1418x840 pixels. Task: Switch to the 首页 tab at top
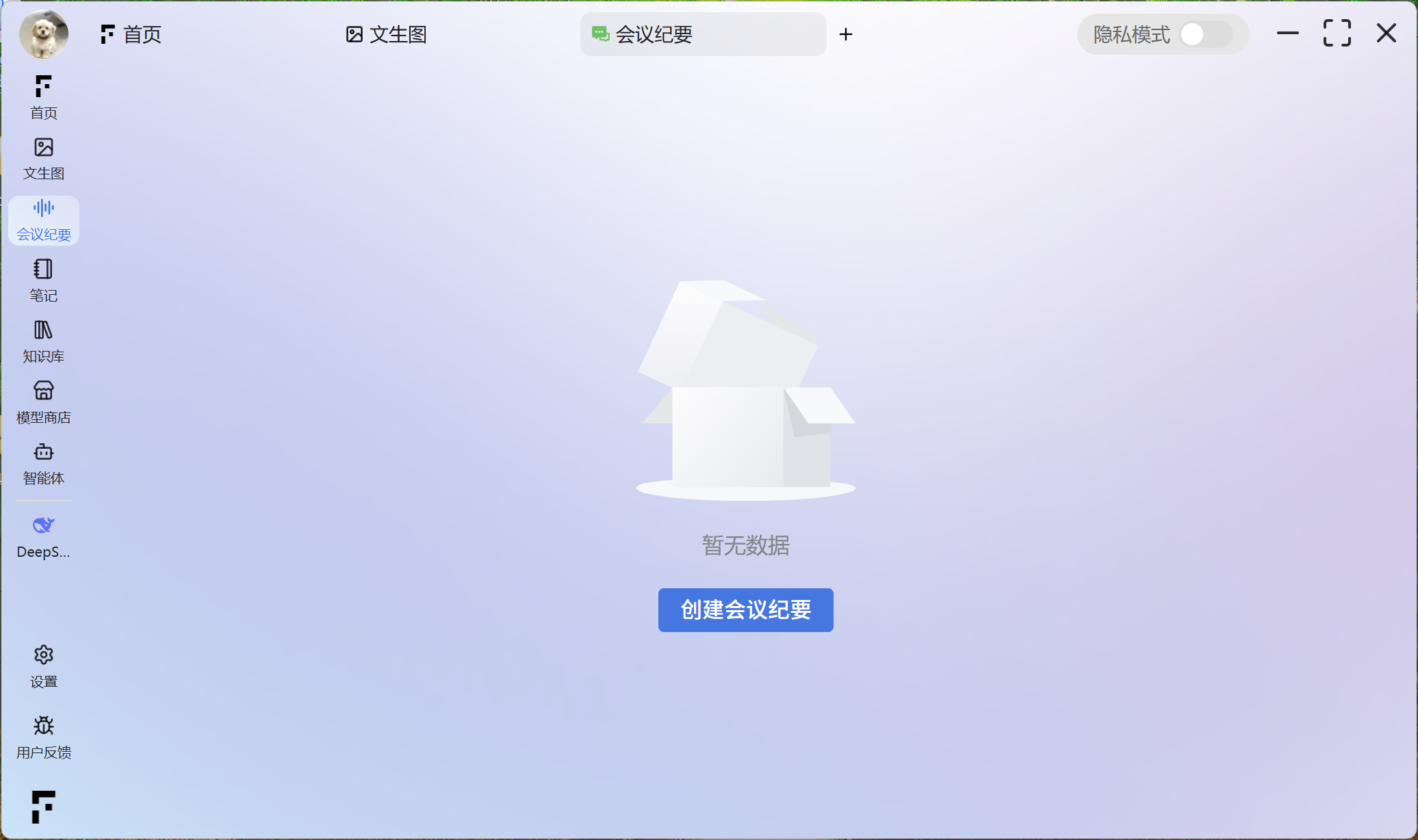coord(131,34)
